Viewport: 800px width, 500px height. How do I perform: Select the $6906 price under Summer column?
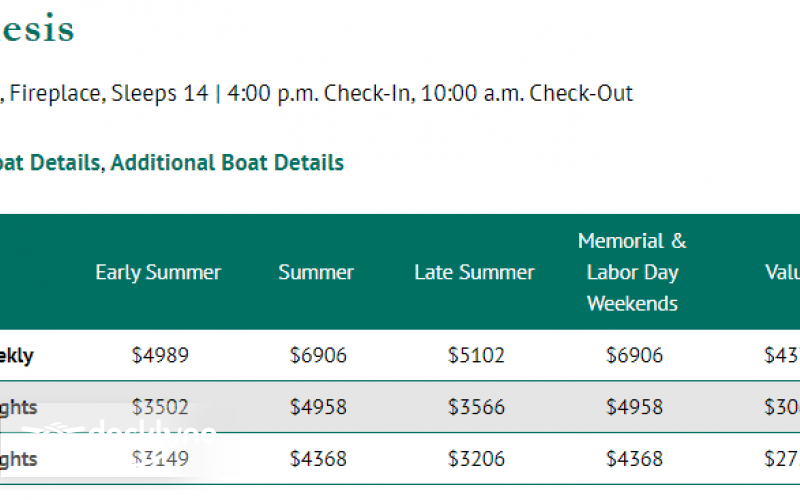318,355
